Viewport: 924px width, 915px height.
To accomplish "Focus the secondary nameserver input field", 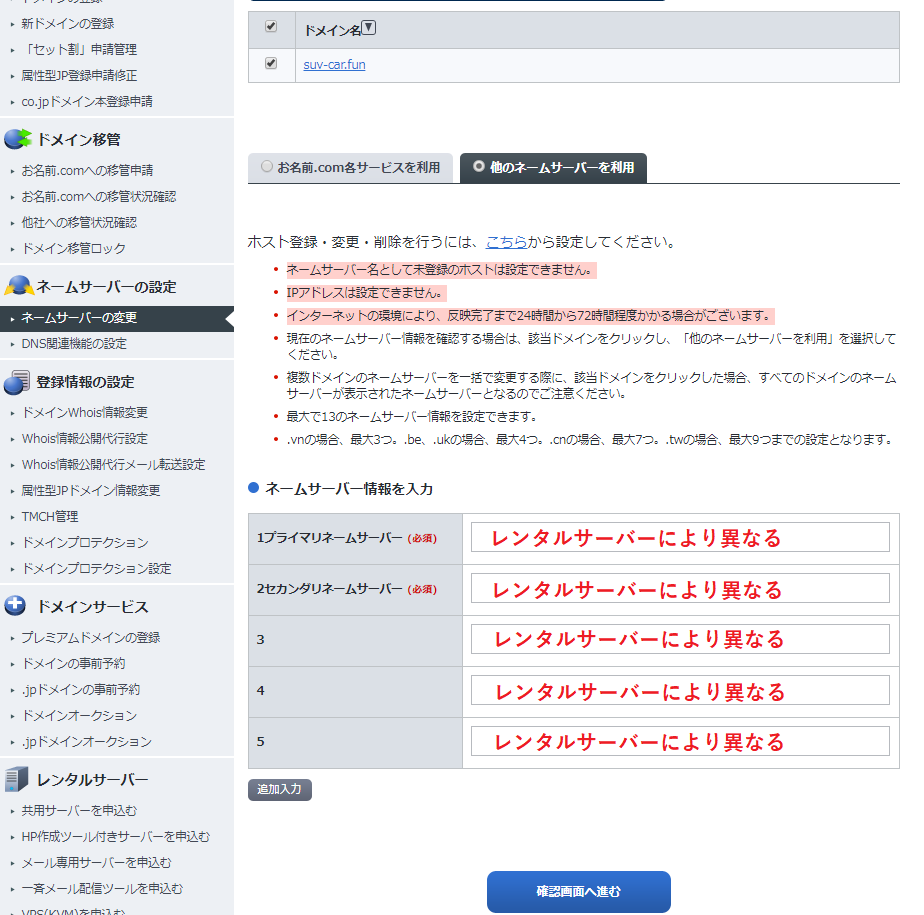I will (680, 589).
